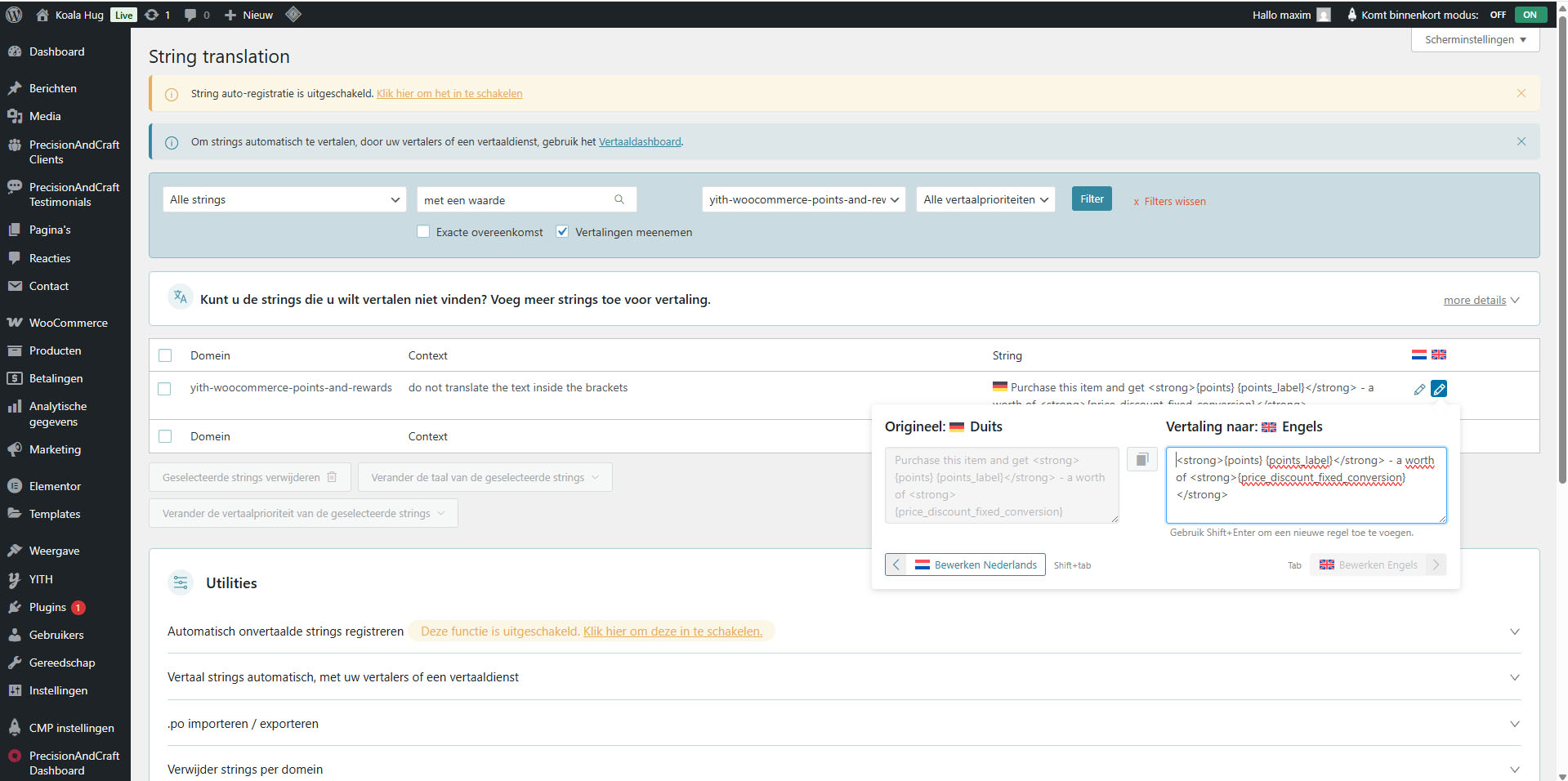The image size is (1568, 781).
Task: Click the blue Filter button
Action: [1092, 199]
